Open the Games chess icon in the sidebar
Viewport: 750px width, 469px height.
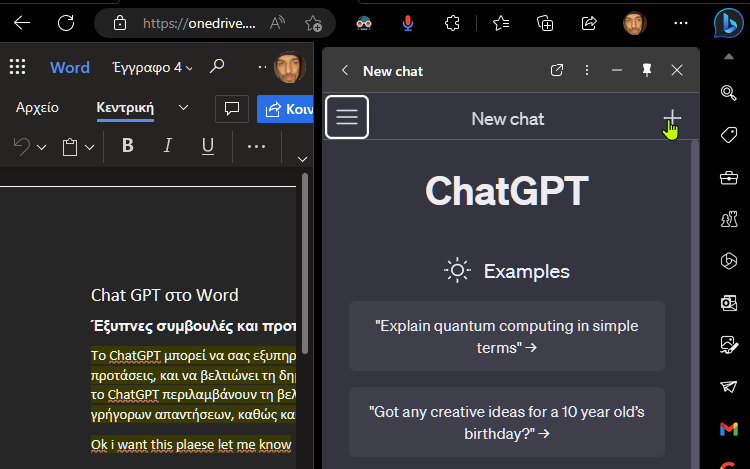[x=728, y=219]
